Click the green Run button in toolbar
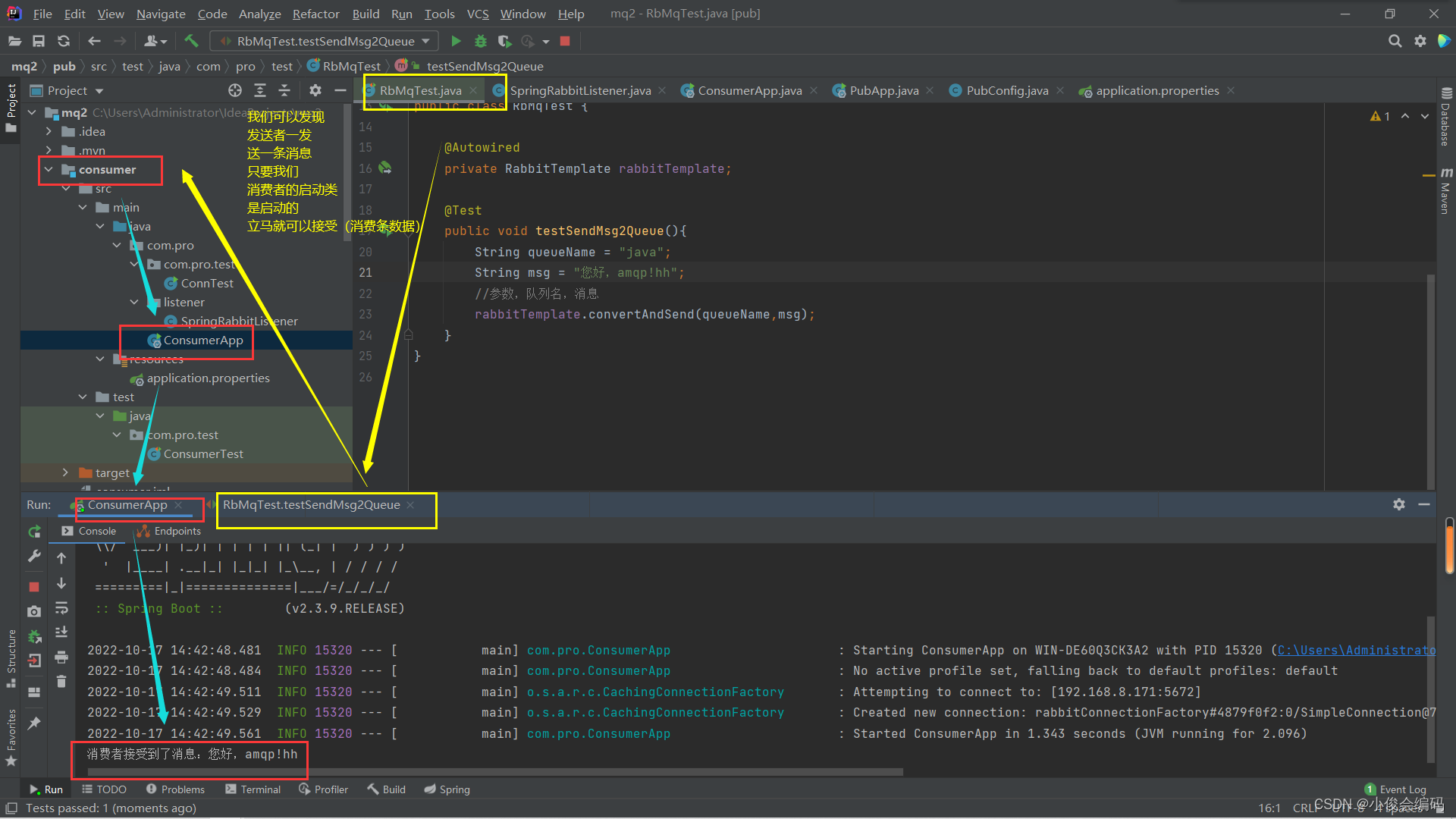 (x=456, y=41)
